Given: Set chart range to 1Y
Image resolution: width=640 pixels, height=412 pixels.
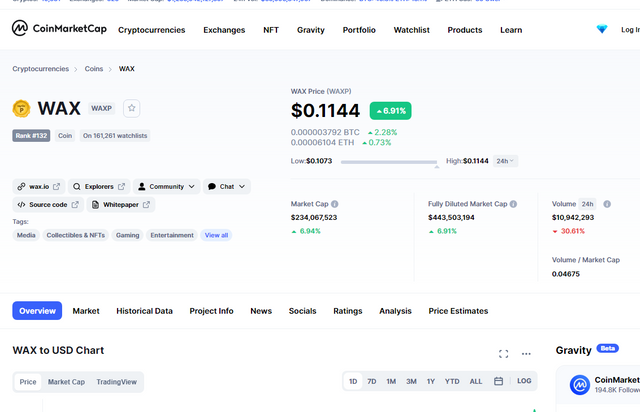Looking at the screenshot, I should [x=431, y=381].
